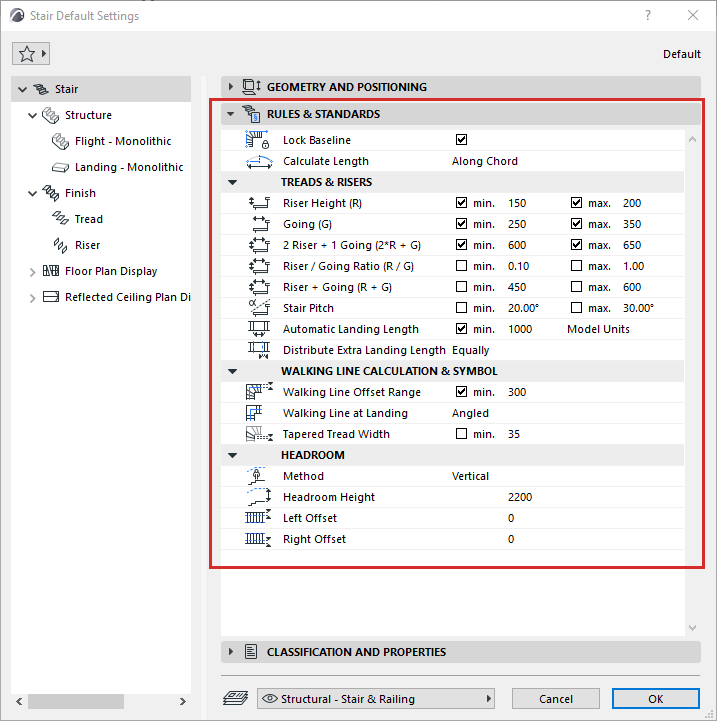
Task: Click the Automatic Landing Length icon
Action: (x=259, y=329)
